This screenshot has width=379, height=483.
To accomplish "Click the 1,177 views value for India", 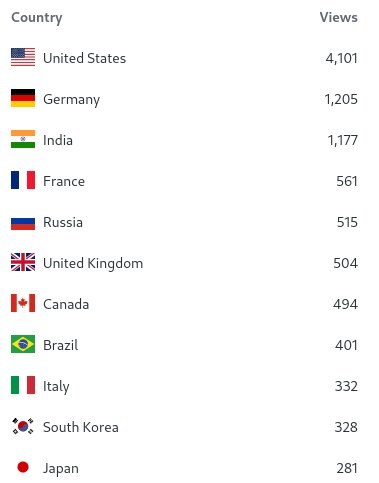I will (342, 140).
